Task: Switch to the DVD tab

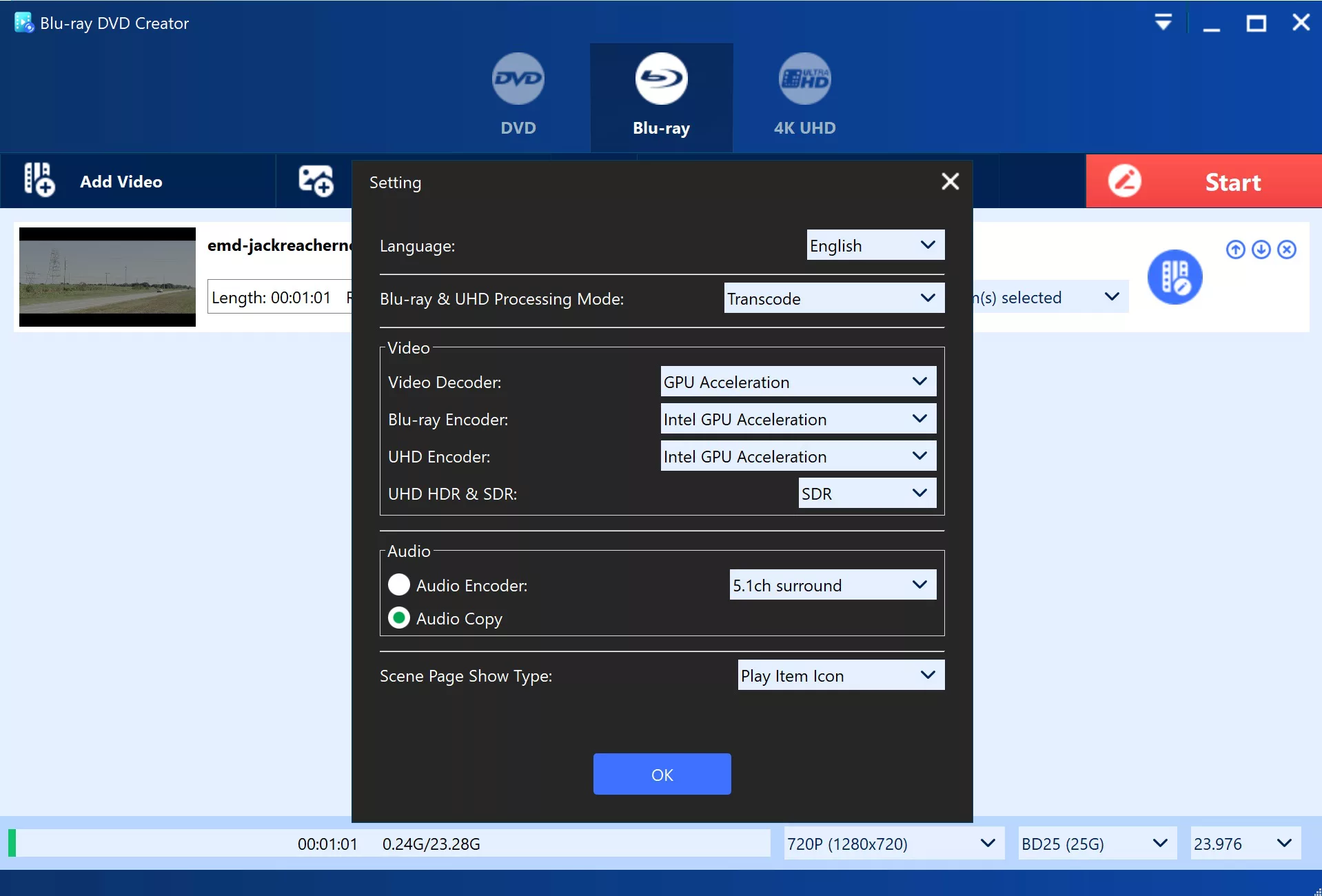Action: click(x=518, y=94)
